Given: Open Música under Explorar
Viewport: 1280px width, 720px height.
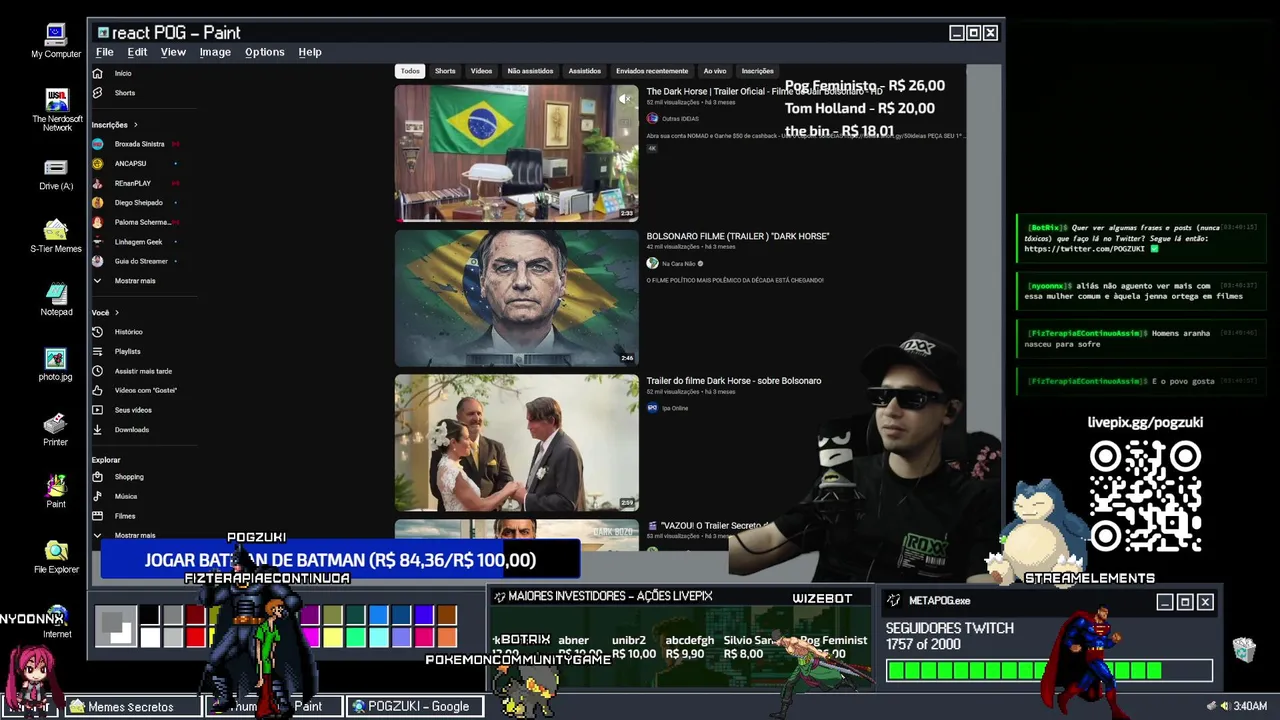Looking at the screenshot, I should click(116, 496).
